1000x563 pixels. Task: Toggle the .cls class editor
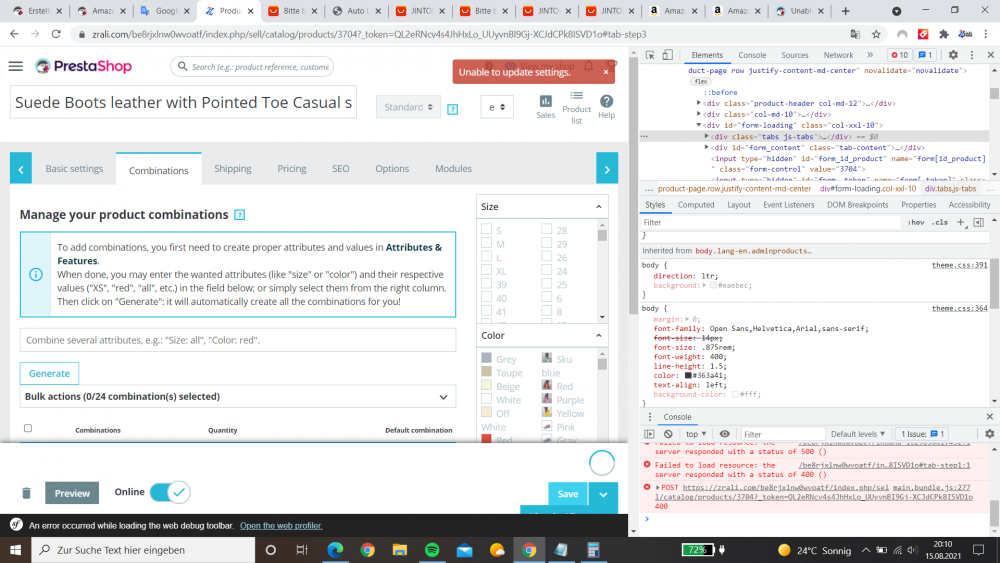tap(939, 223)
